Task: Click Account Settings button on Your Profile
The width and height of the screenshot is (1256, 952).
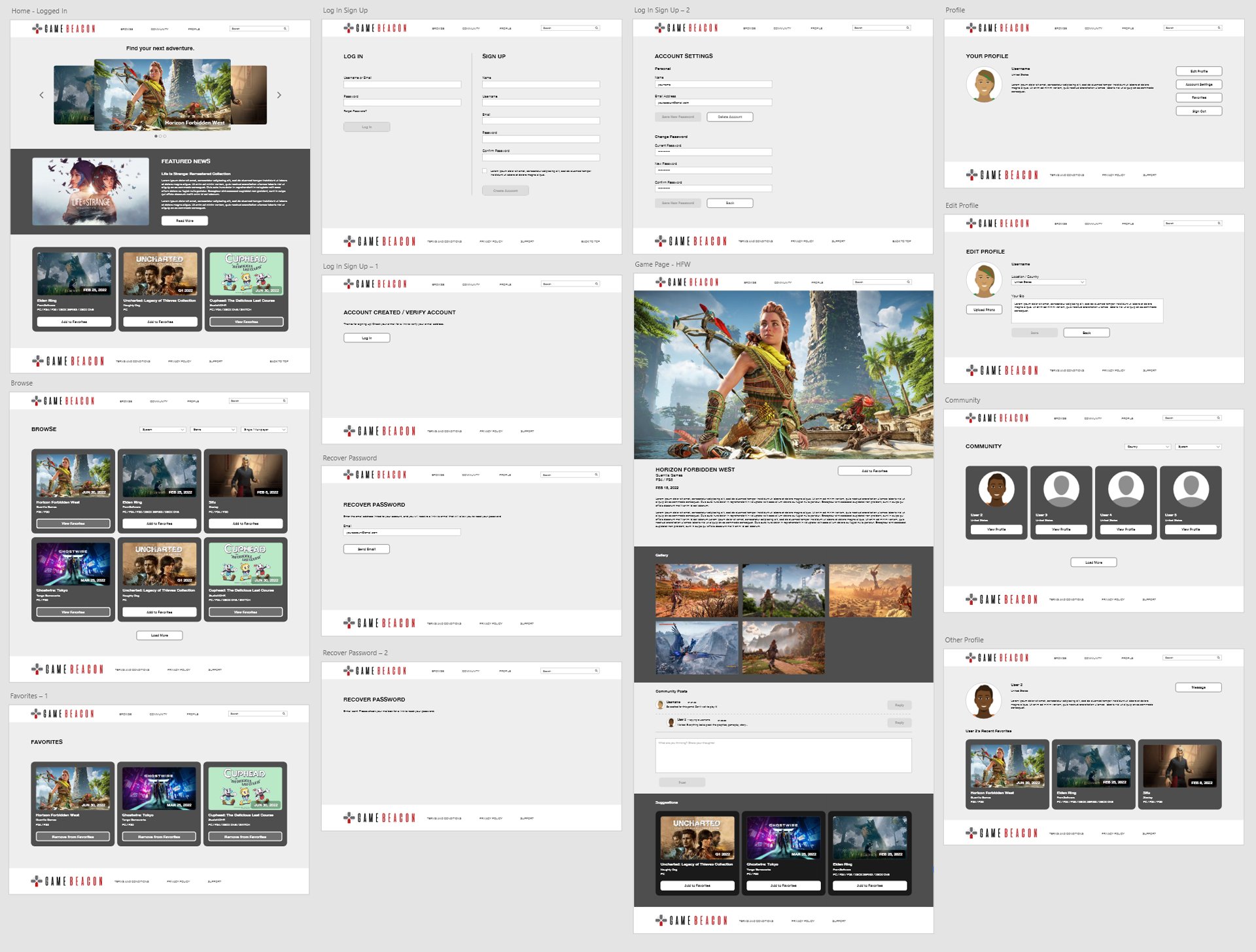Action: coord(1199,84)
